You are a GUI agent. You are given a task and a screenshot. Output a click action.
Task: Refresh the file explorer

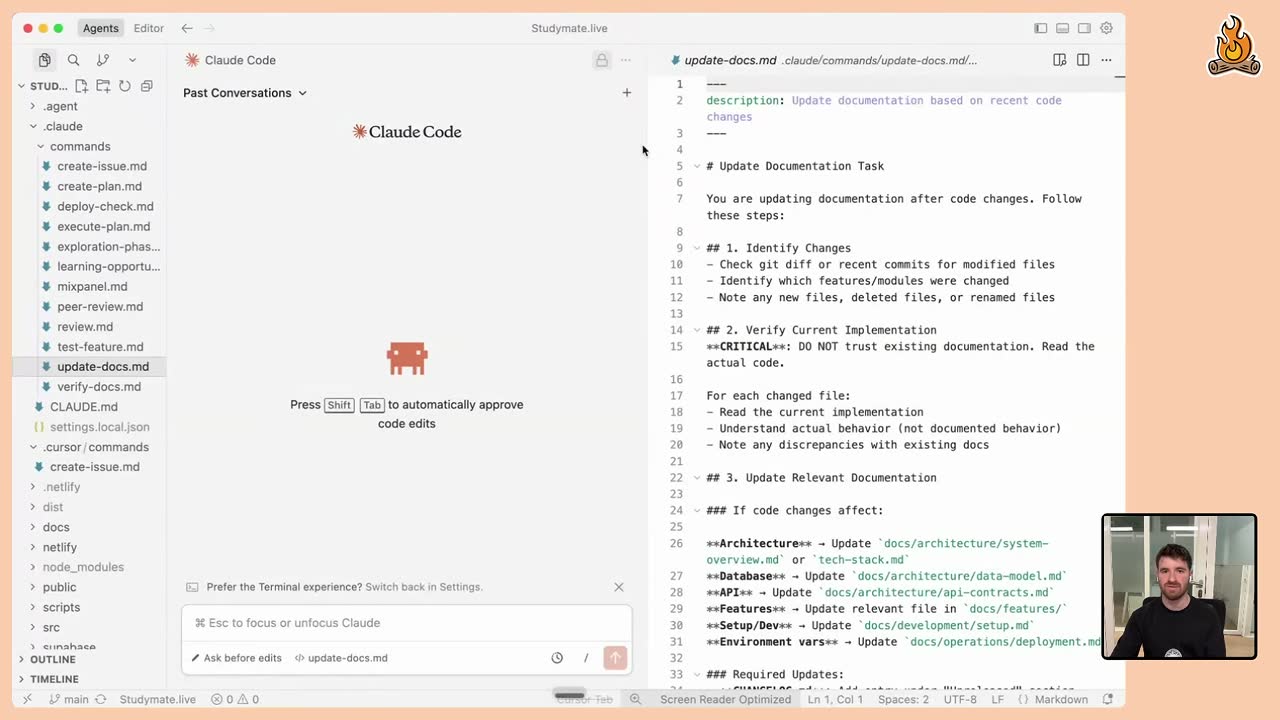[x=125, y=86]
